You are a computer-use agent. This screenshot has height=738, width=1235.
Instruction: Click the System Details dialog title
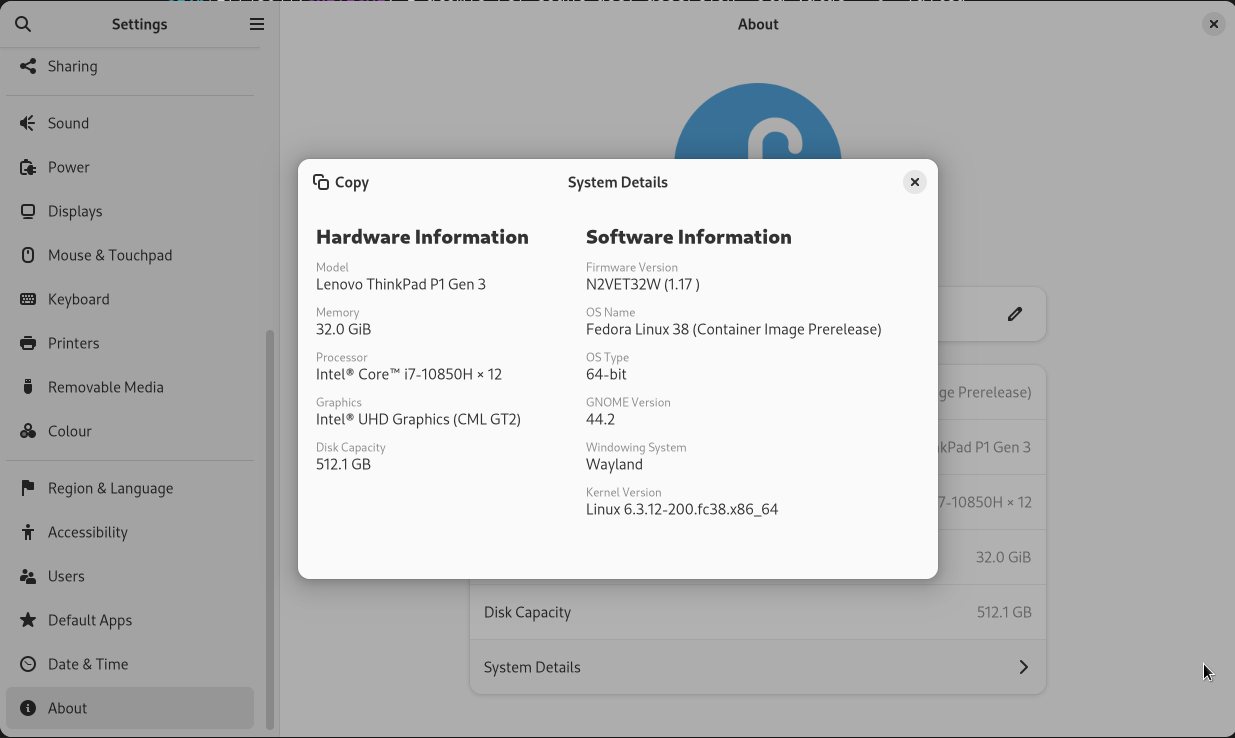pos(618,182)
